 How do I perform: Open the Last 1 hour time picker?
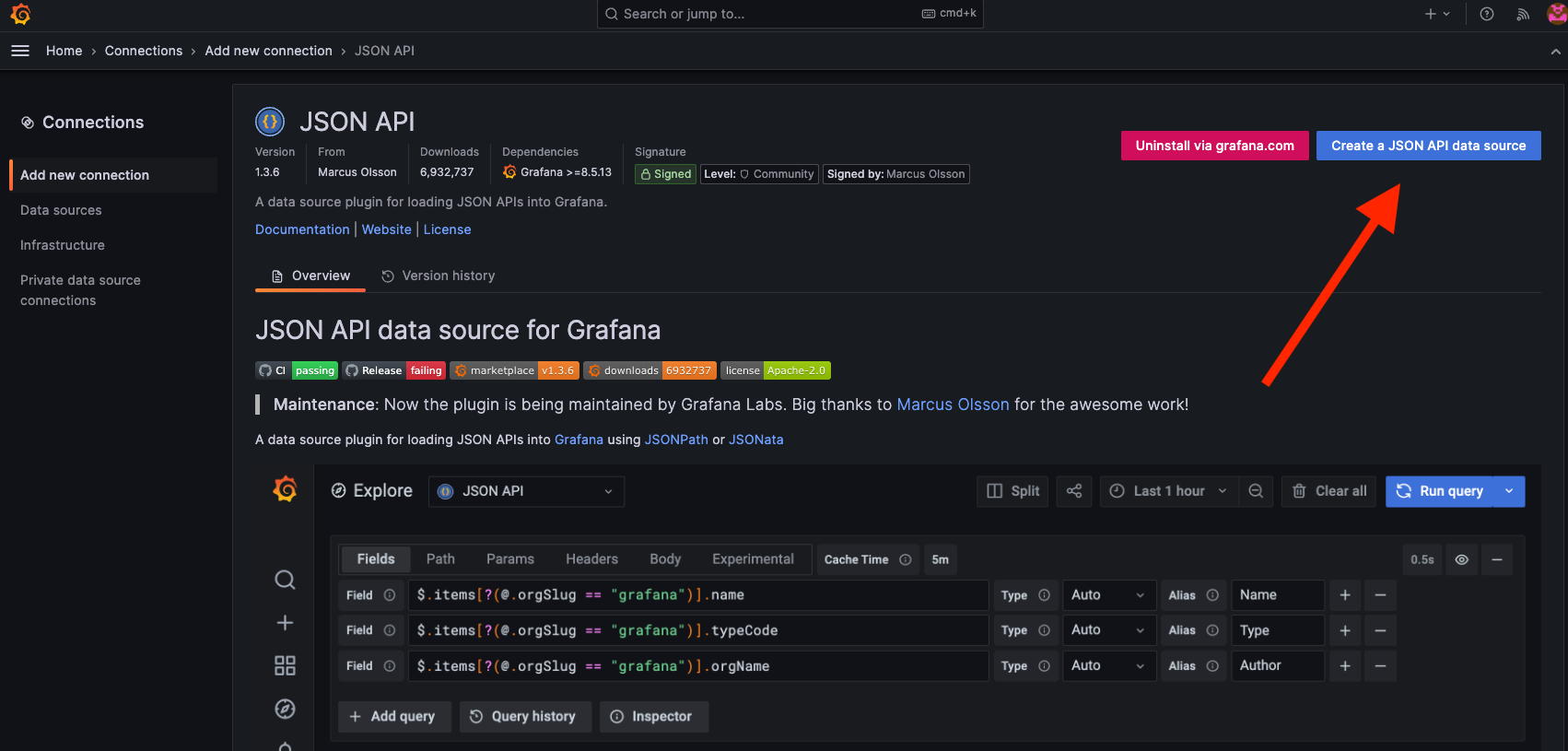[x=1169, y=491]
